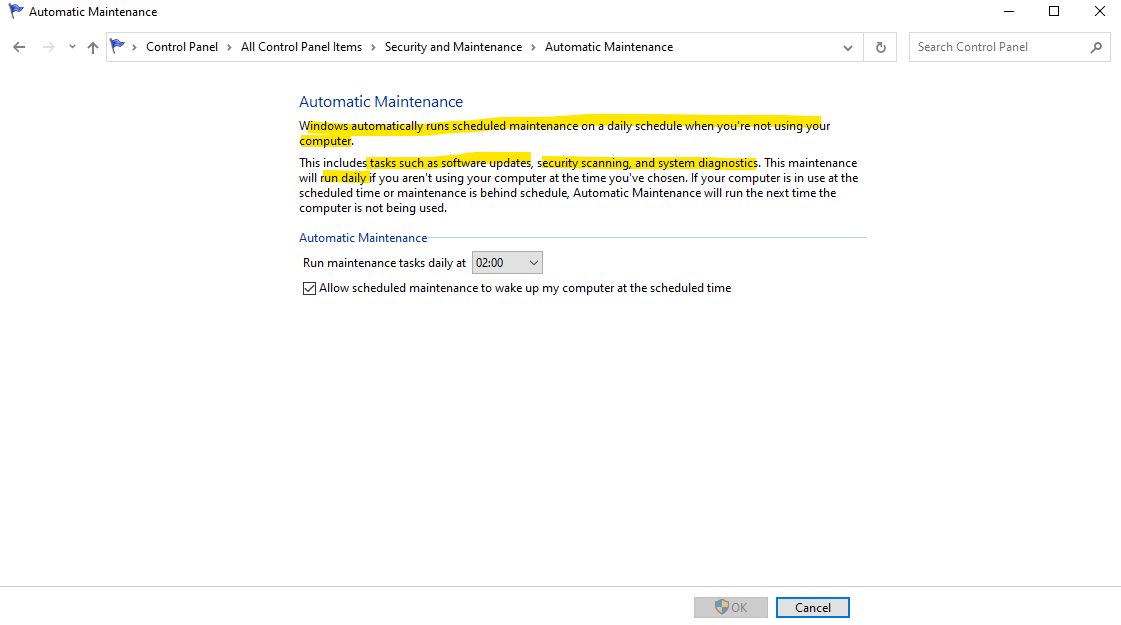
Task: Click the flag icon in address bar
Action: coord(118,47)
